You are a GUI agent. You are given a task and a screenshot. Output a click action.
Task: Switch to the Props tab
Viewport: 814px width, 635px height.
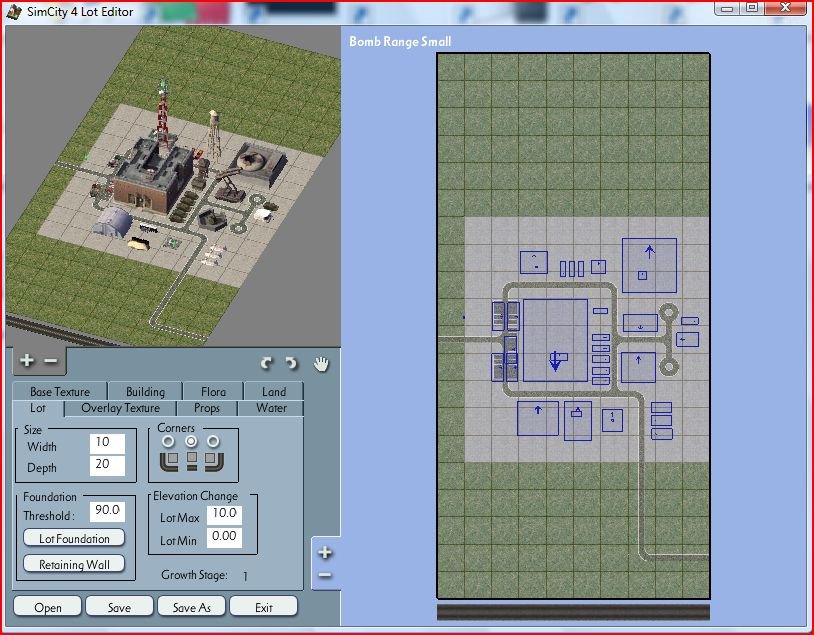[x=207, y=408]
